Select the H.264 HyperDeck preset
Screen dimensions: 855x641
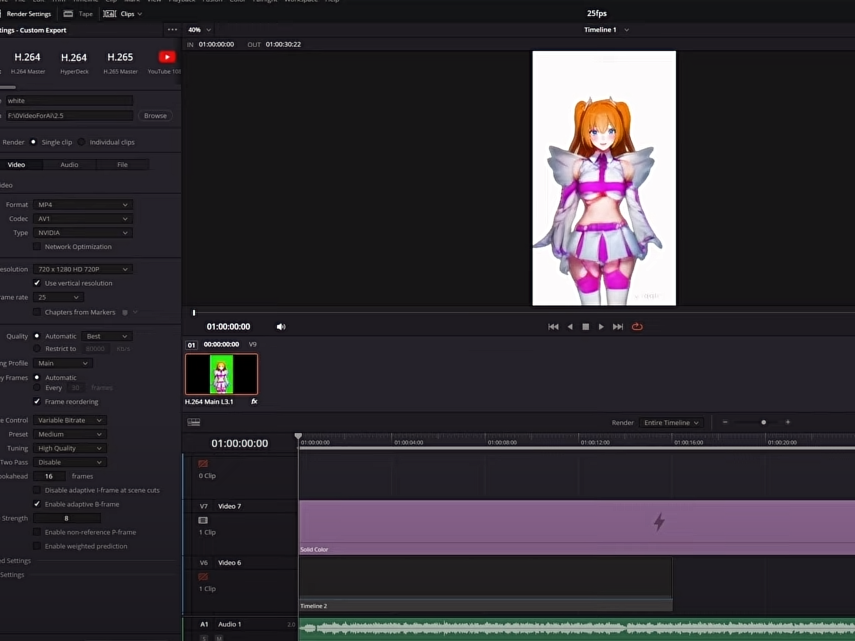74,62
